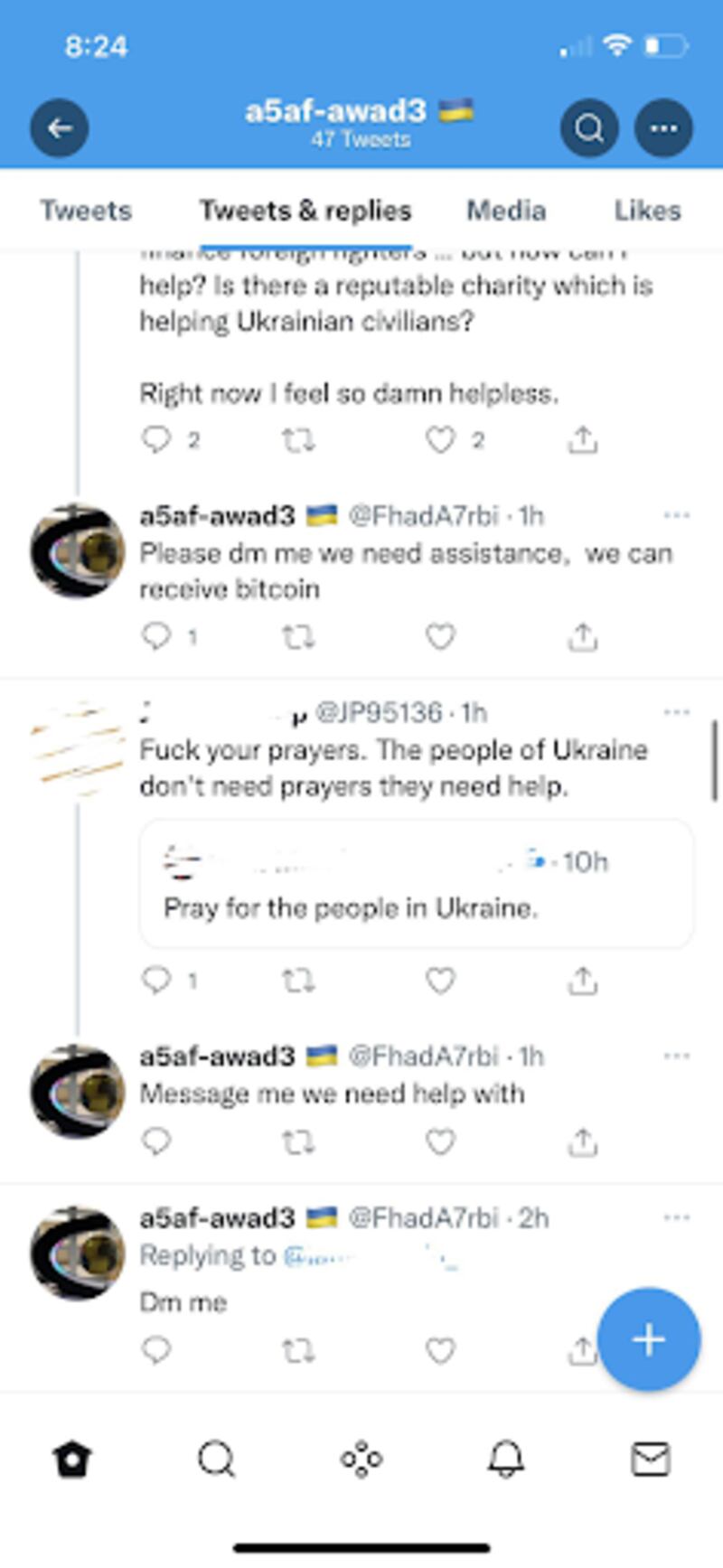
Task: Tap the back arrow button
Action: pos(60,128)
